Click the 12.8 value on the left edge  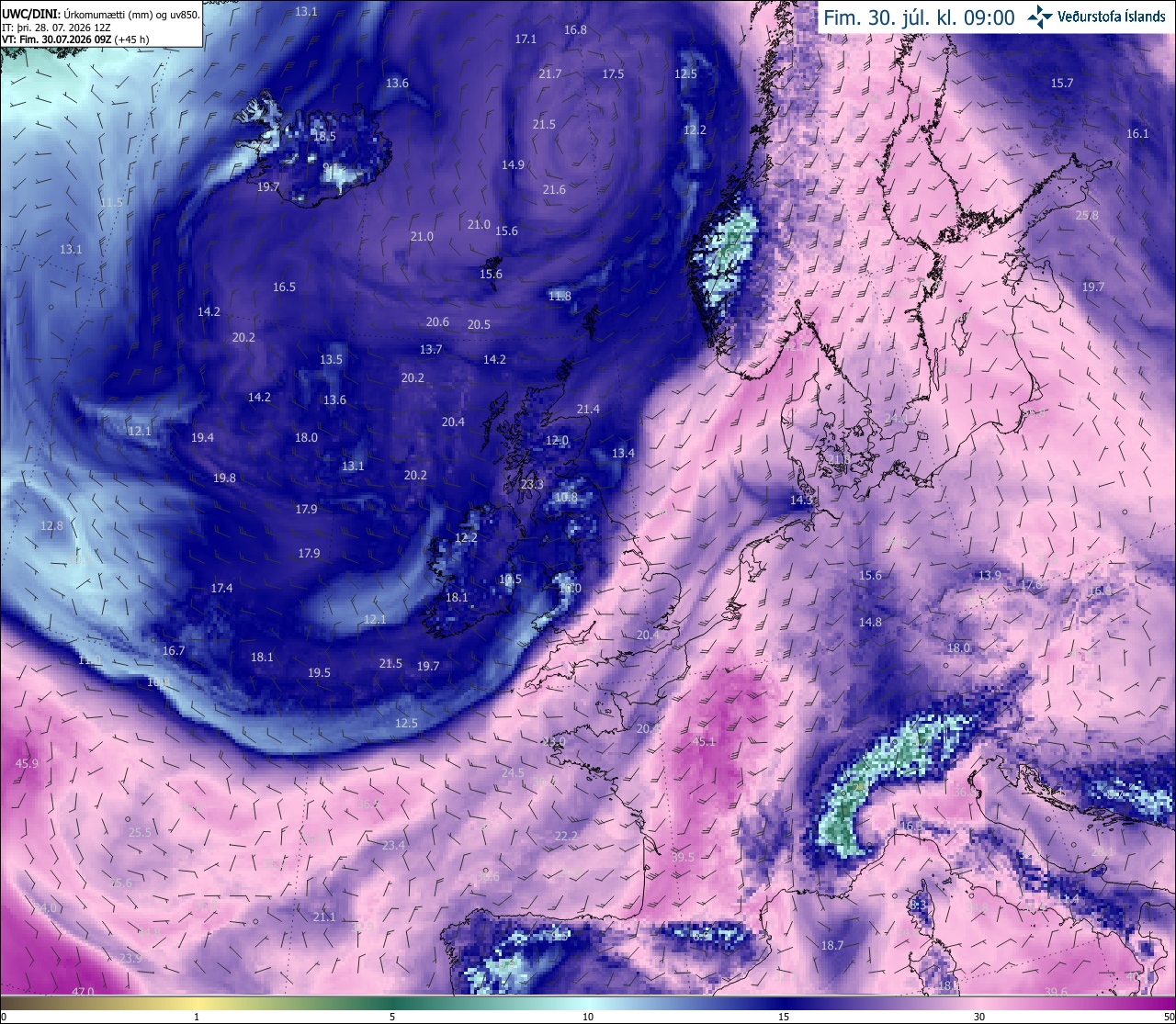pyautogui.click(x=52, y=525)
